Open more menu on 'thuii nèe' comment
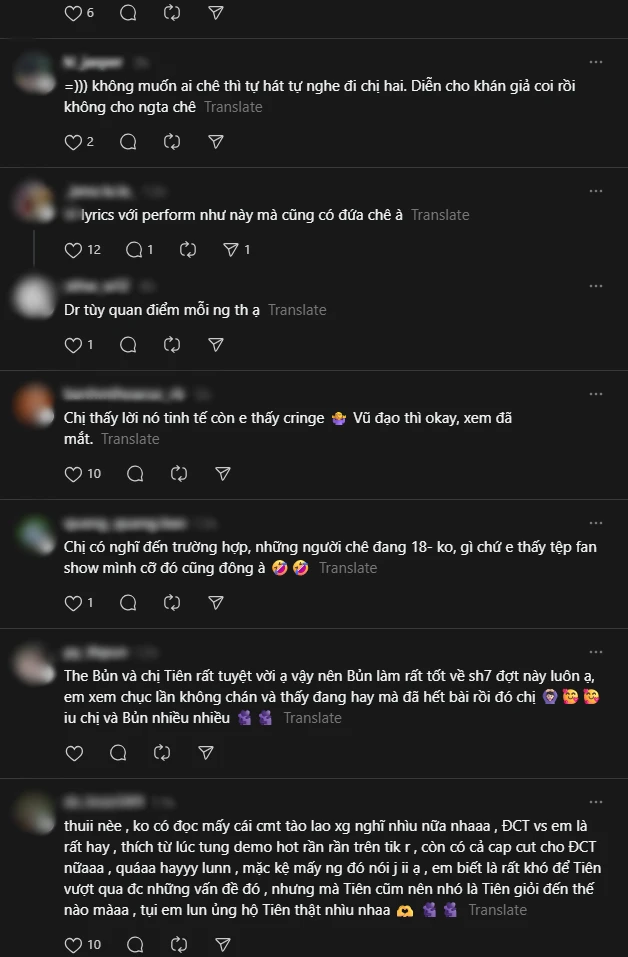The width and height of the screenshot is (628, 957). pyautogui.click(x=596, y=802)
